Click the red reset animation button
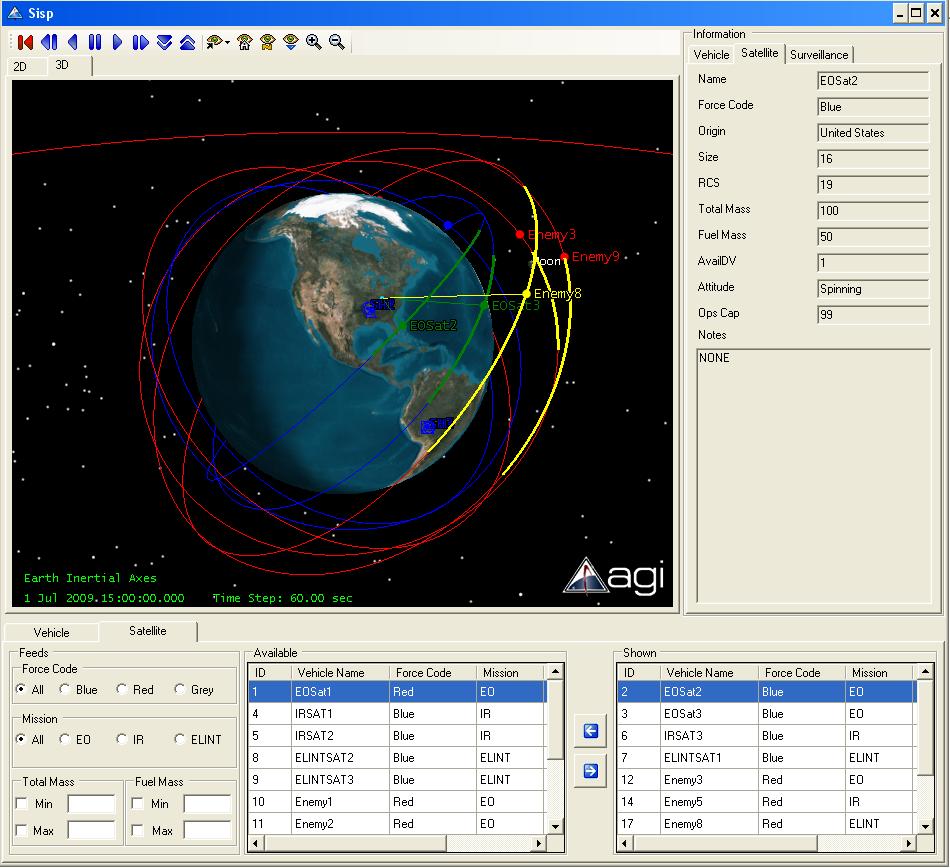 26,42
